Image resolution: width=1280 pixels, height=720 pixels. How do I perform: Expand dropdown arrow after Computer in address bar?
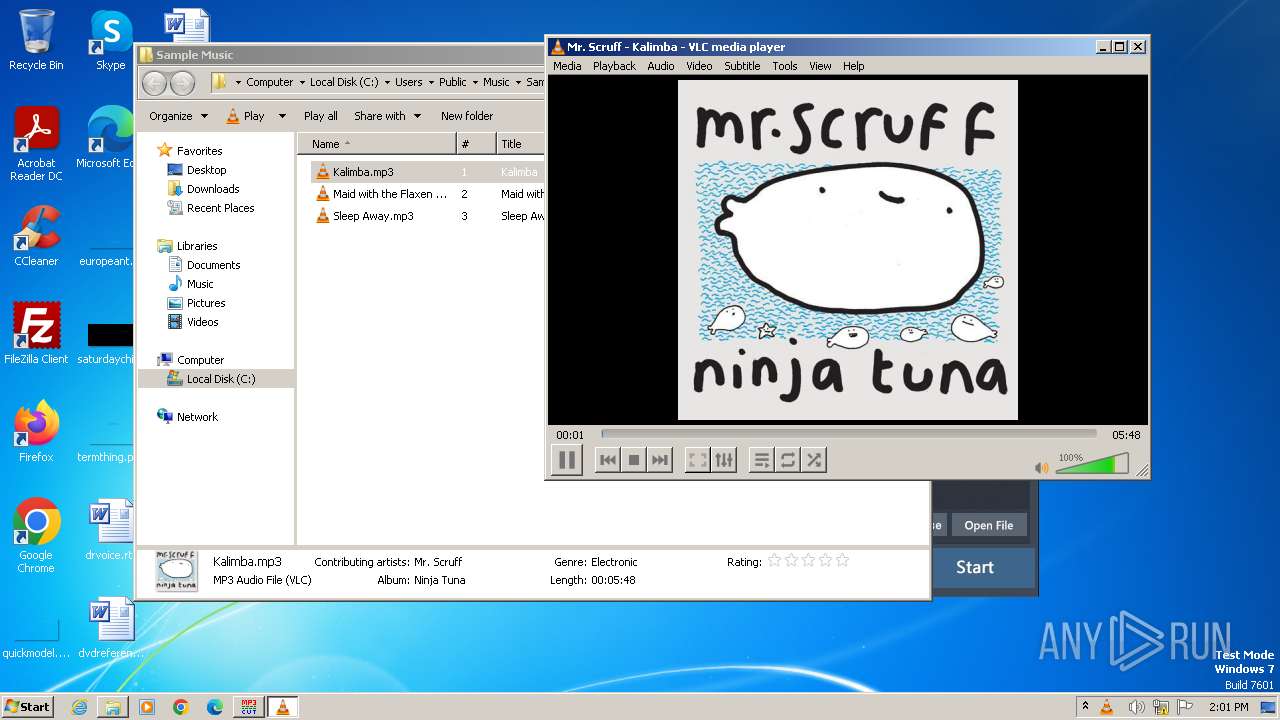[x=301, y=83]
